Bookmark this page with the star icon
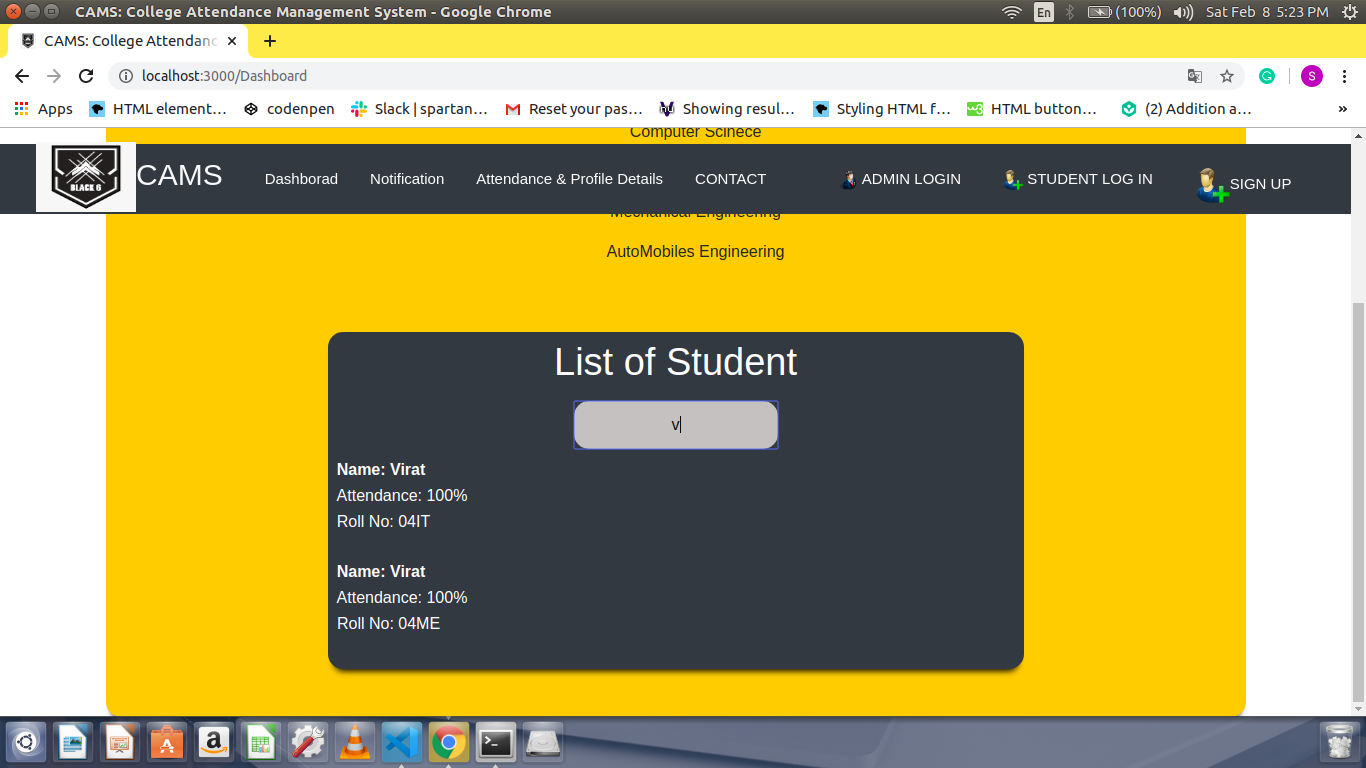Screen dimensions: 1366x768 coord(1227,76)
